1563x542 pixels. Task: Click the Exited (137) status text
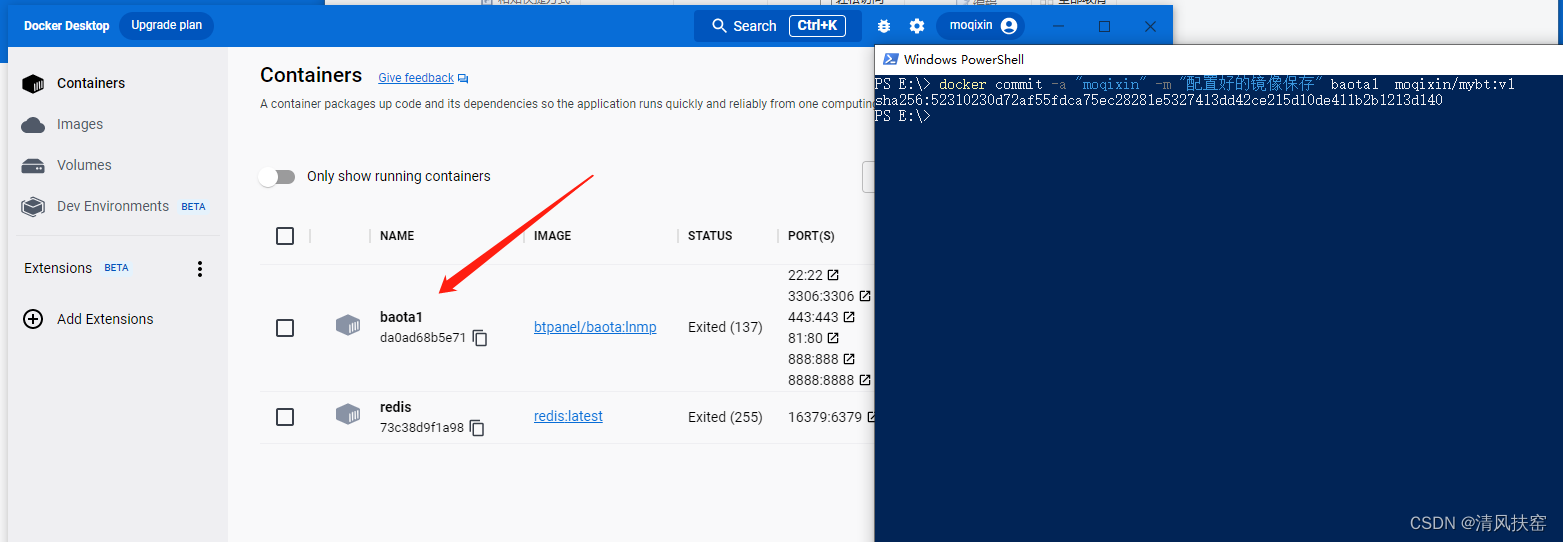pyautogui.click(x=725, y=327)
